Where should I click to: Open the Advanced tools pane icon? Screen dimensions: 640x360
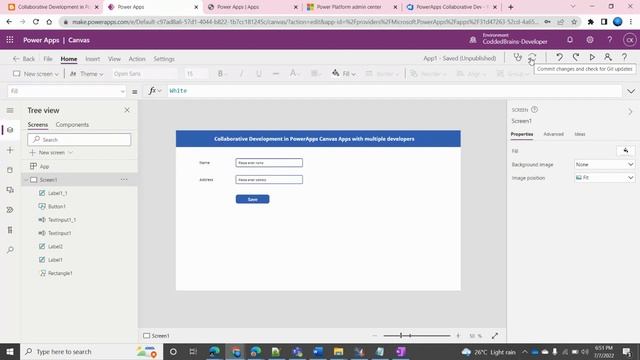click(10, 230)
